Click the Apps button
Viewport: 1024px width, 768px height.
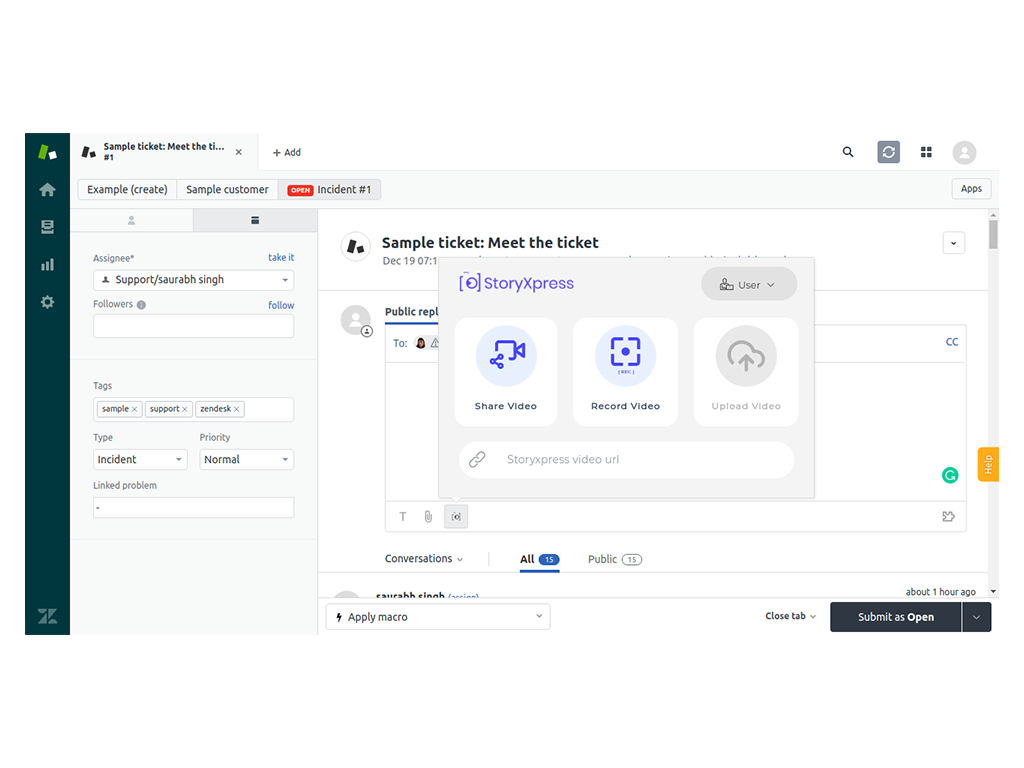971,189
